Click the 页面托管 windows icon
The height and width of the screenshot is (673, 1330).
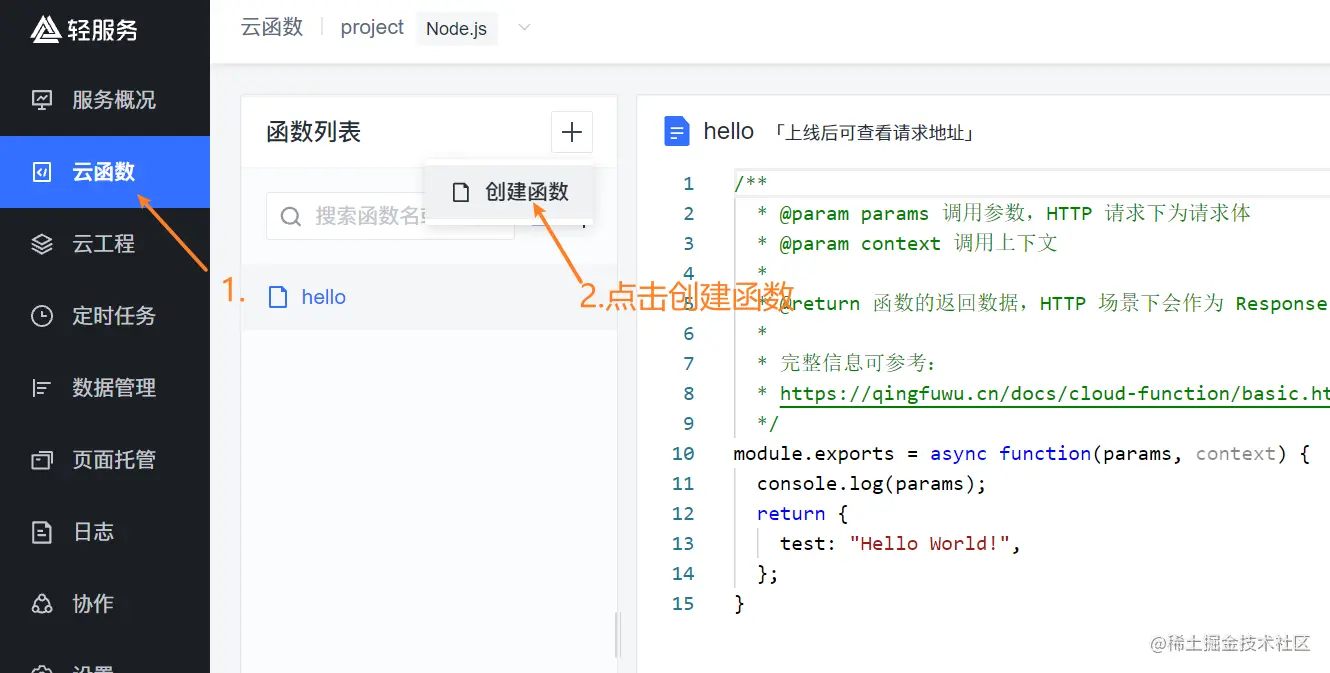[42, 460]
